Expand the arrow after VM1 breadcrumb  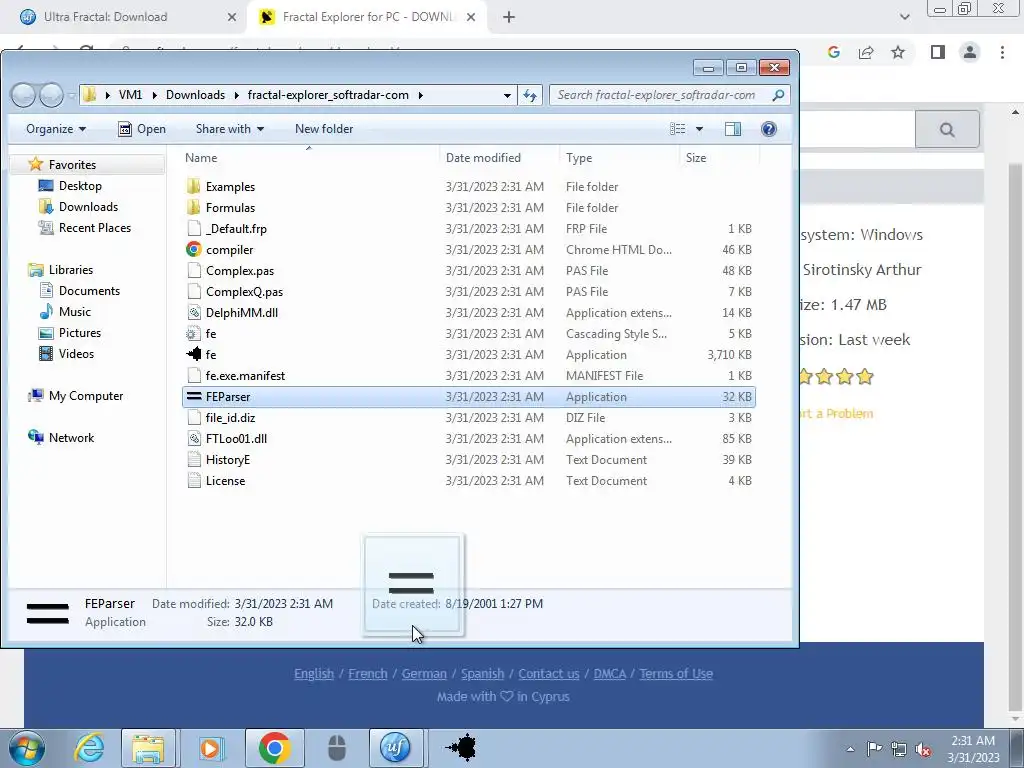click(x=154, y=95)
